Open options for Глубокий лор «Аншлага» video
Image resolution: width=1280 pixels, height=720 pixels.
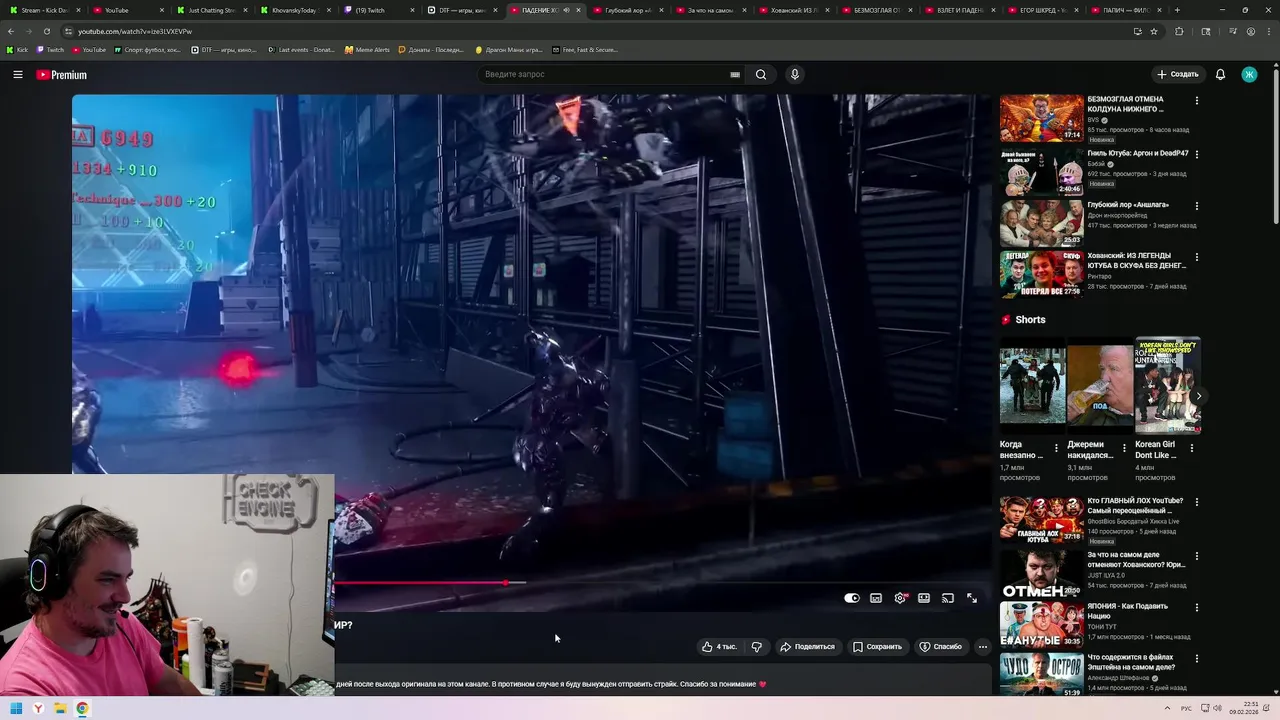(x=1196, y=206)
